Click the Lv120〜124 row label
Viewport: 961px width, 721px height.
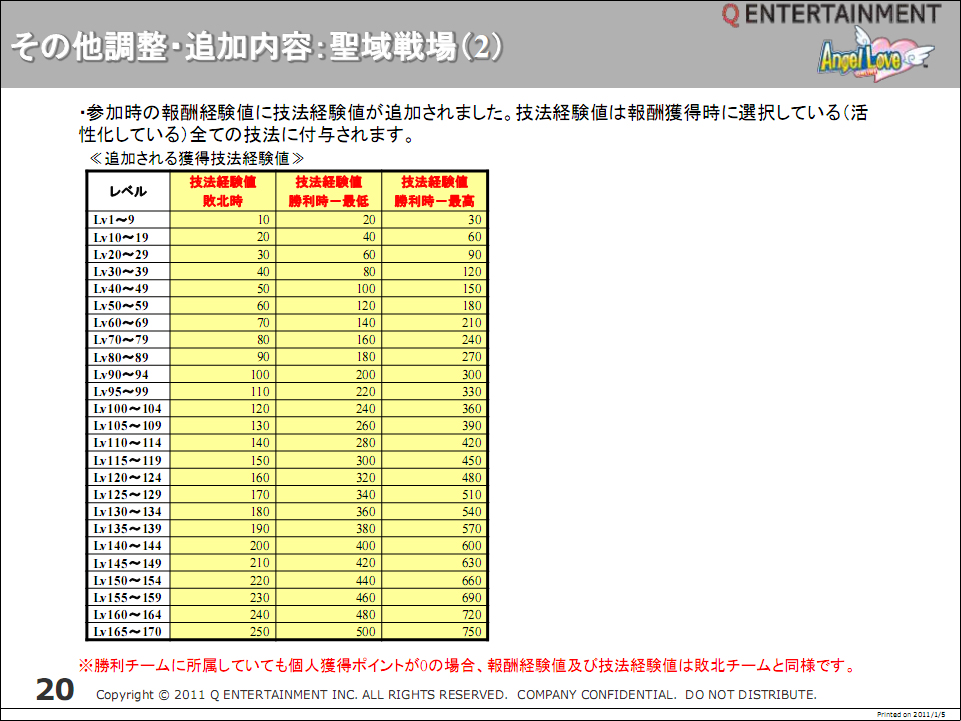tap(126, 477)
